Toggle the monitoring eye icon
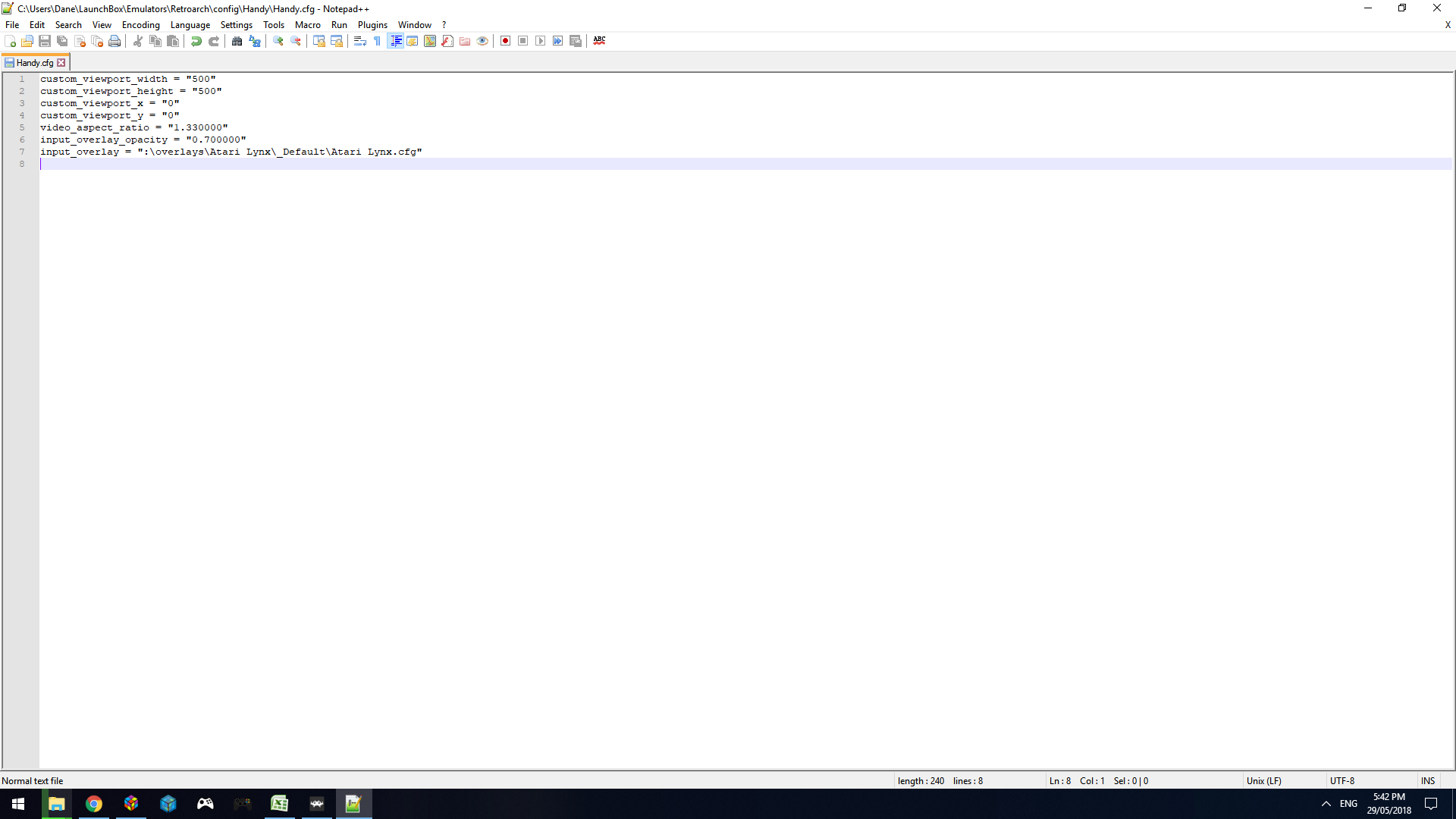The image size is (1456, 819). 482,41
